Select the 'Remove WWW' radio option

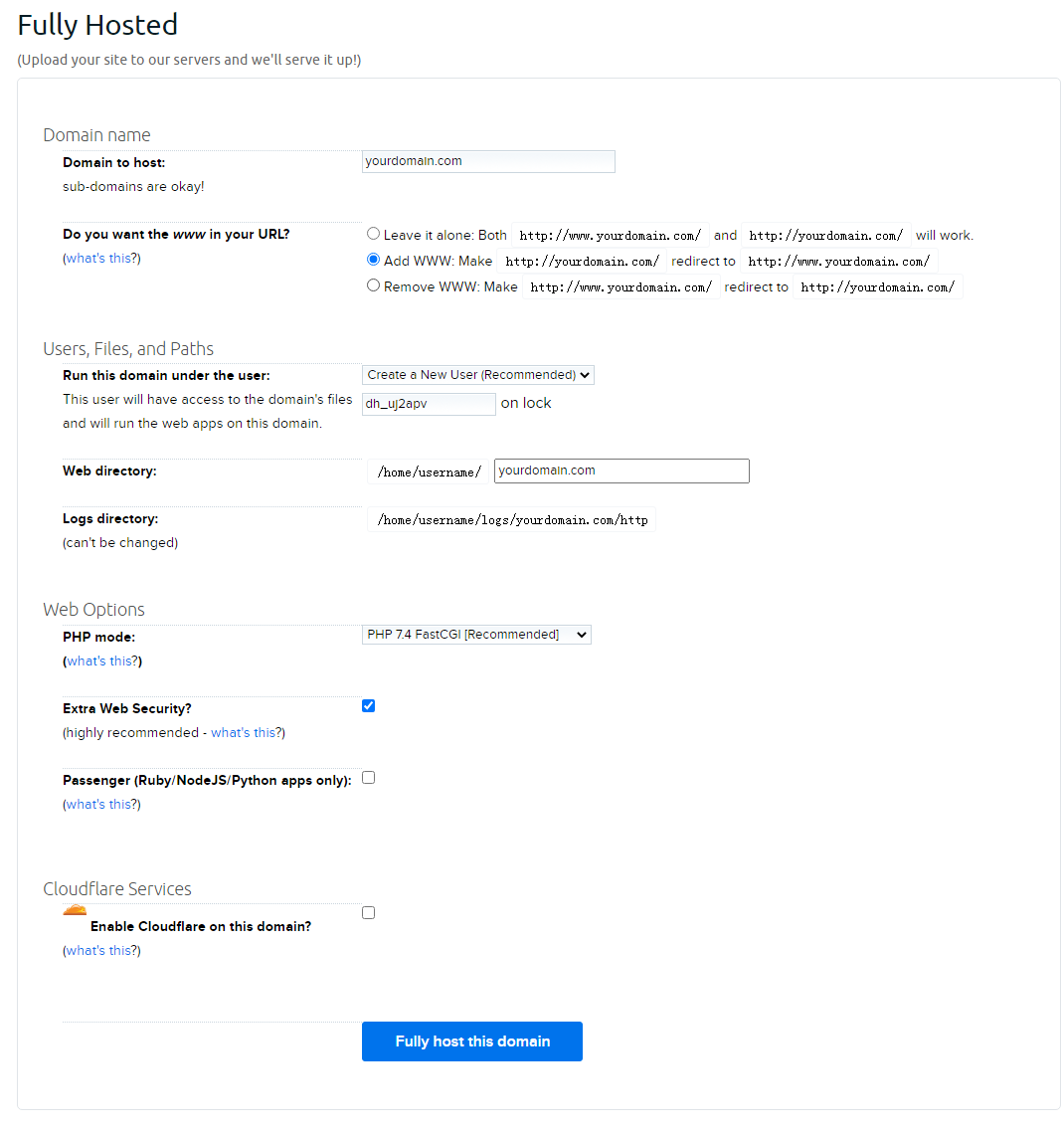pyautogui.click(x=374, y=285)
